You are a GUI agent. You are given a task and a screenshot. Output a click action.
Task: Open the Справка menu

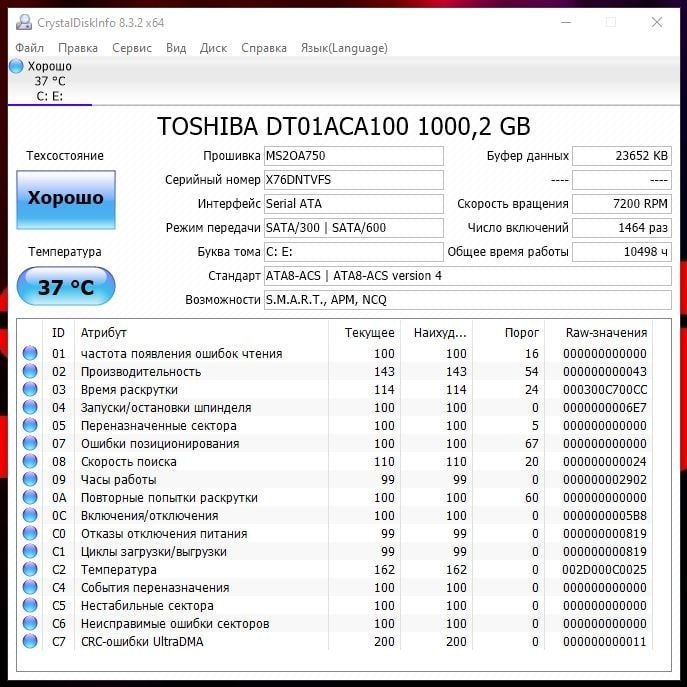click(264, 48)
